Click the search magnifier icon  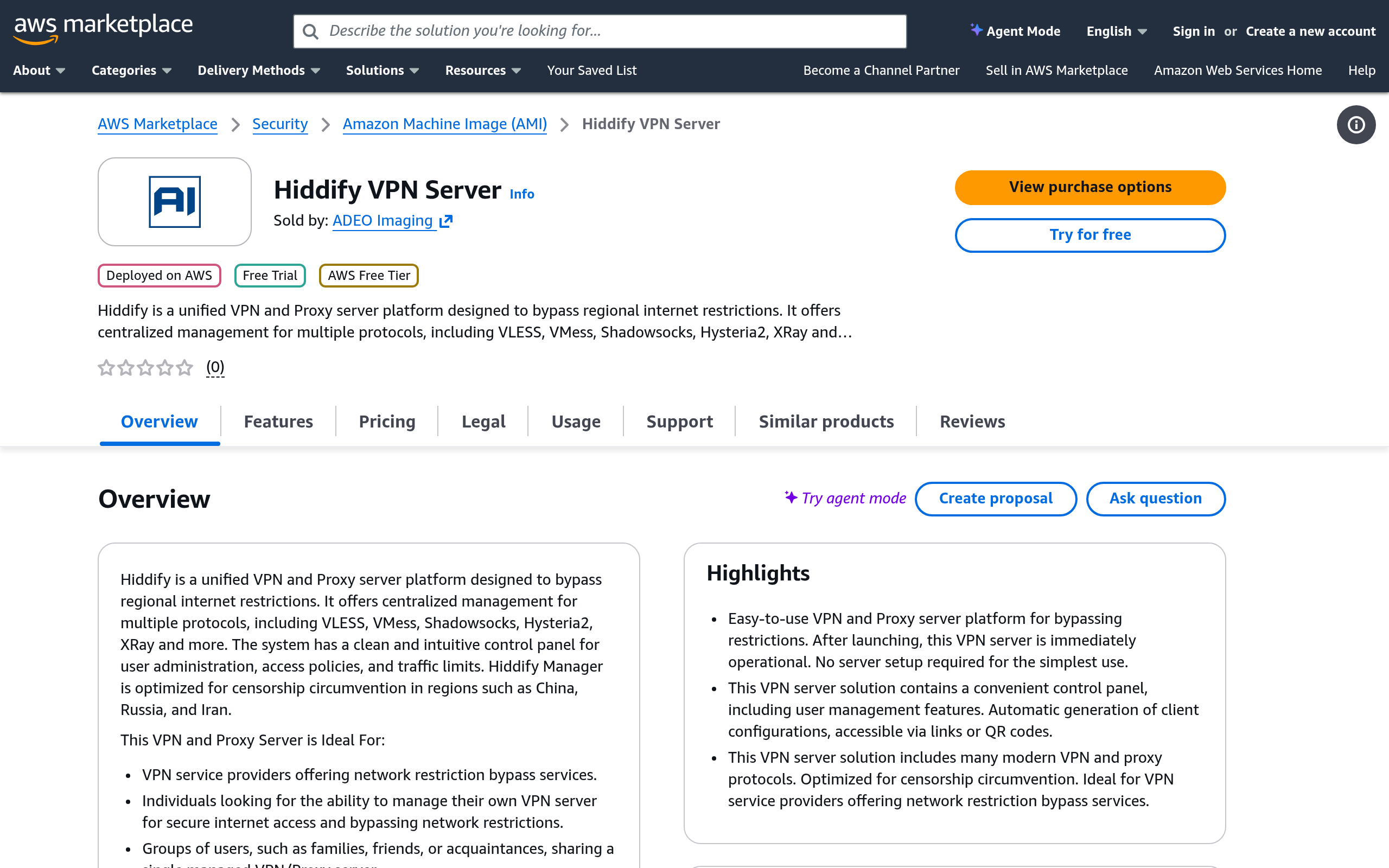click(310, 31)
